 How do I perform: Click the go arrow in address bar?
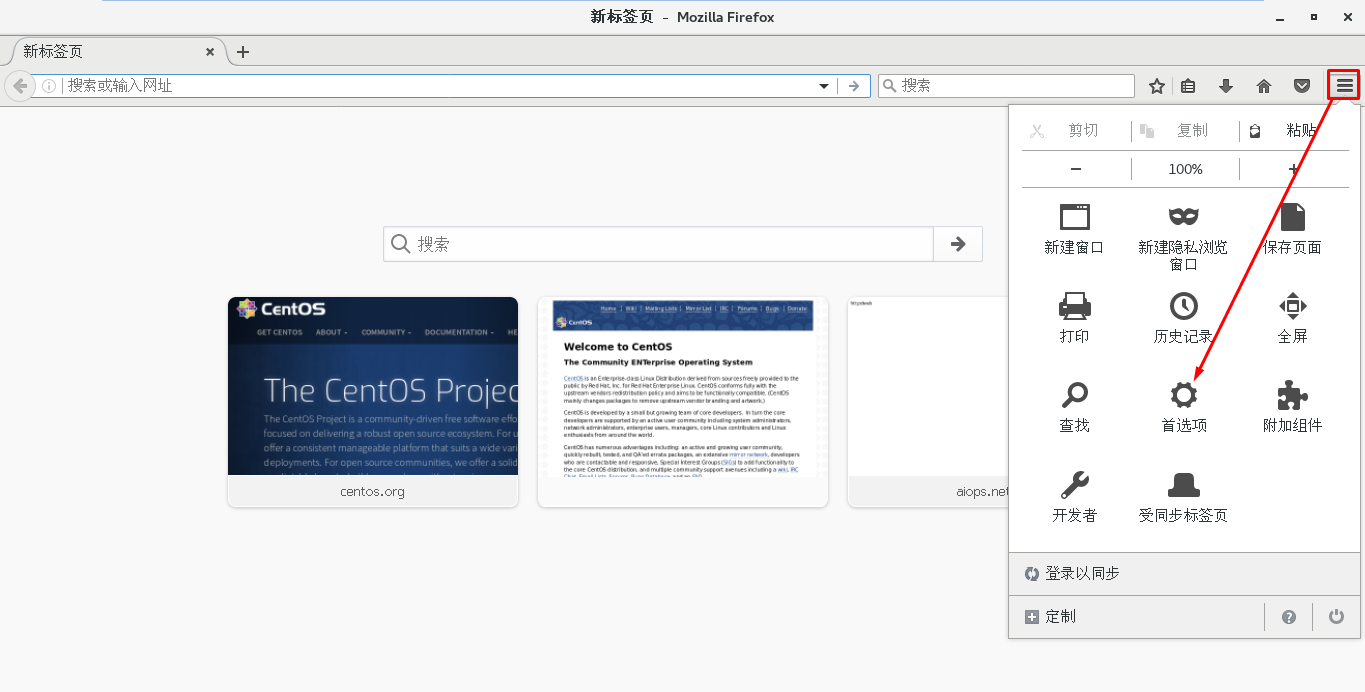(853, 86)
